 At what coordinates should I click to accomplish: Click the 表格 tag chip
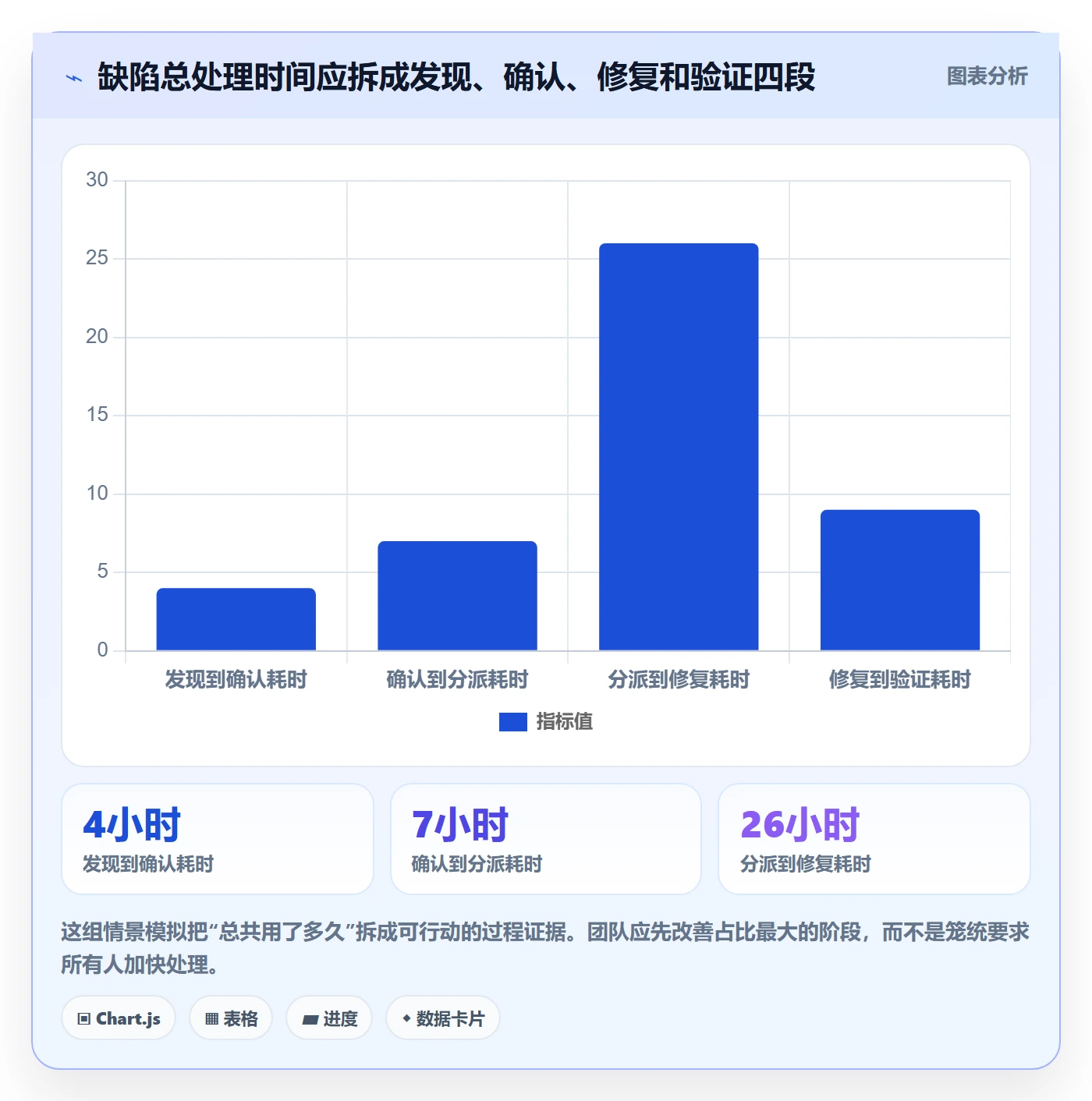click(231, 1018)
